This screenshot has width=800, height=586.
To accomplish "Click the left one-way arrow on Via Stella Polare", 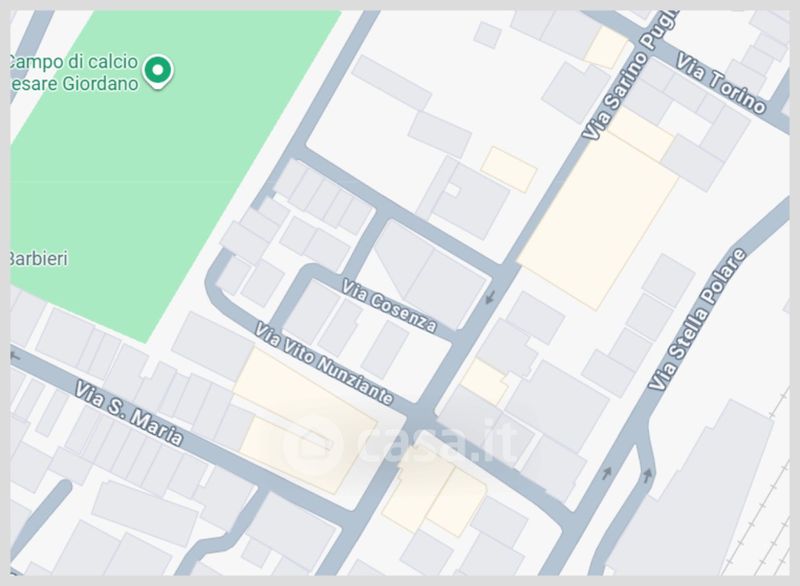I will (x=607, y=473).
